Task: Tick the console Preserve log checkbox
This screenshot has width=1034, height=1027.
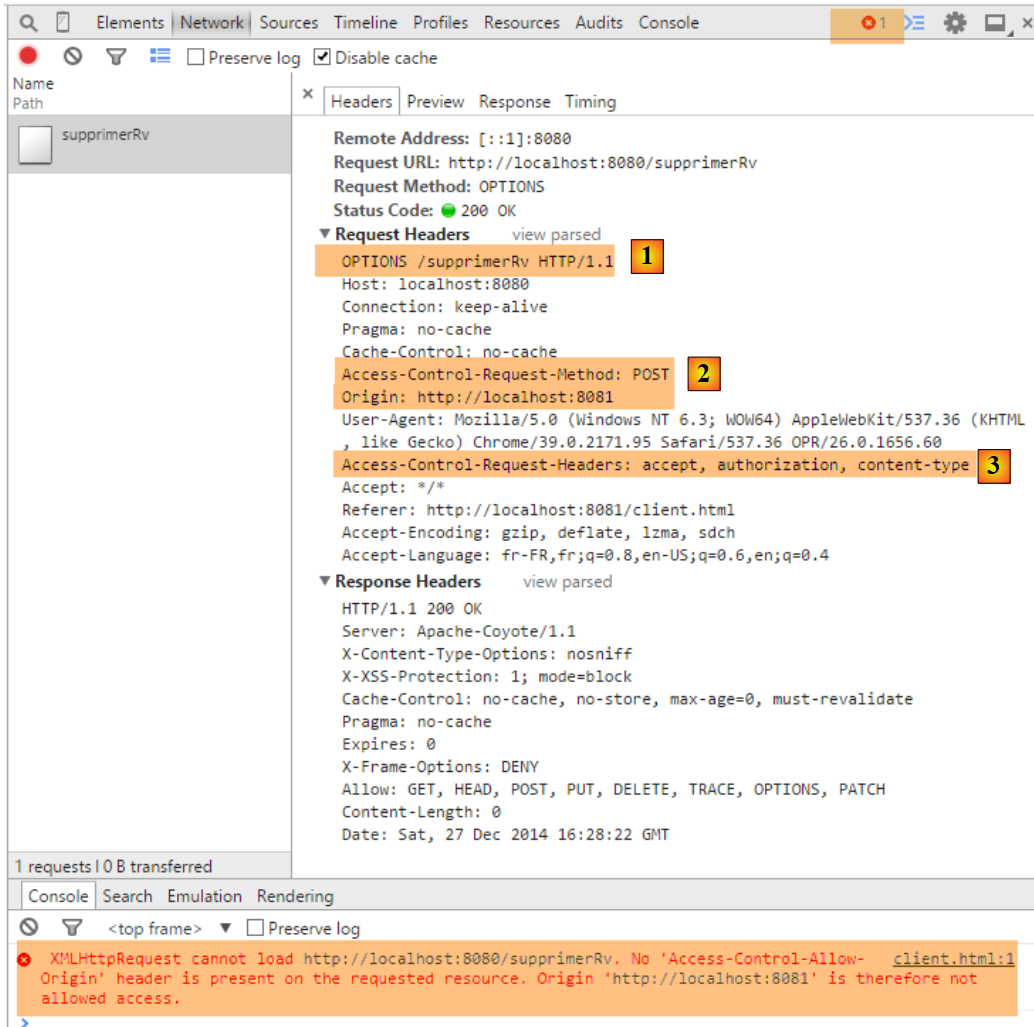Action: point(255,928)
